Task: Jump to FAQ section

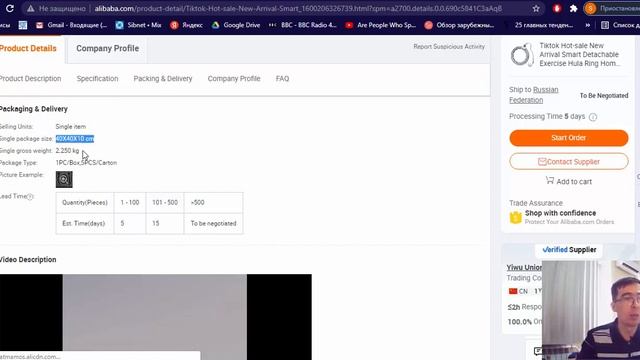Action: pos(282,78)
